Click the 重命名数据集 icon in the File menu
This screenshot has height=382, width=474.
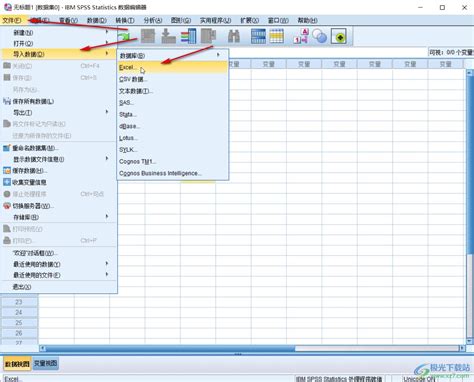click(7, 148)
